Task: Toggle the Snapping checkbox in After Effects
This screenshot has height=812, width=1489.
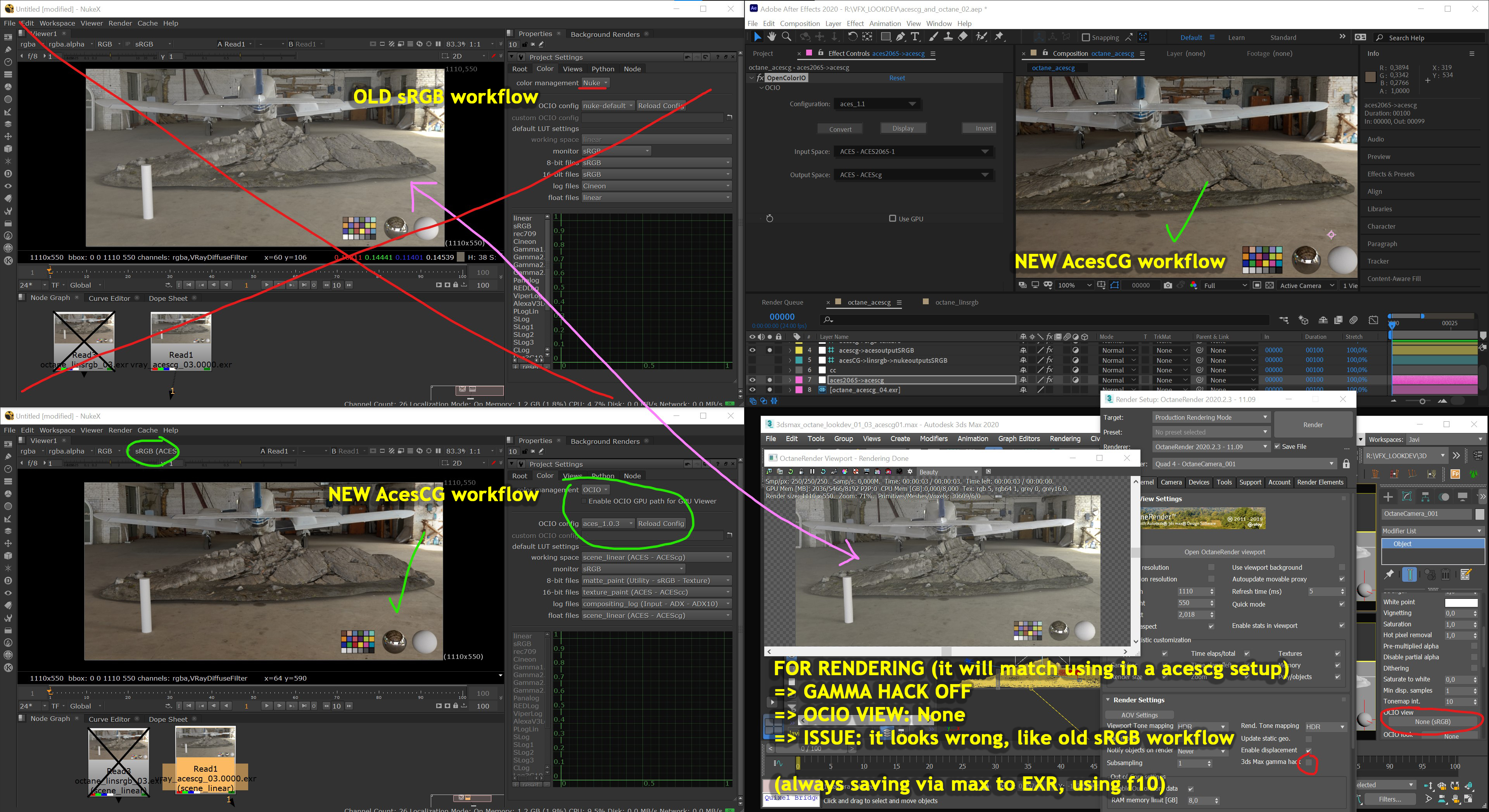Action: coord(1086,38)
